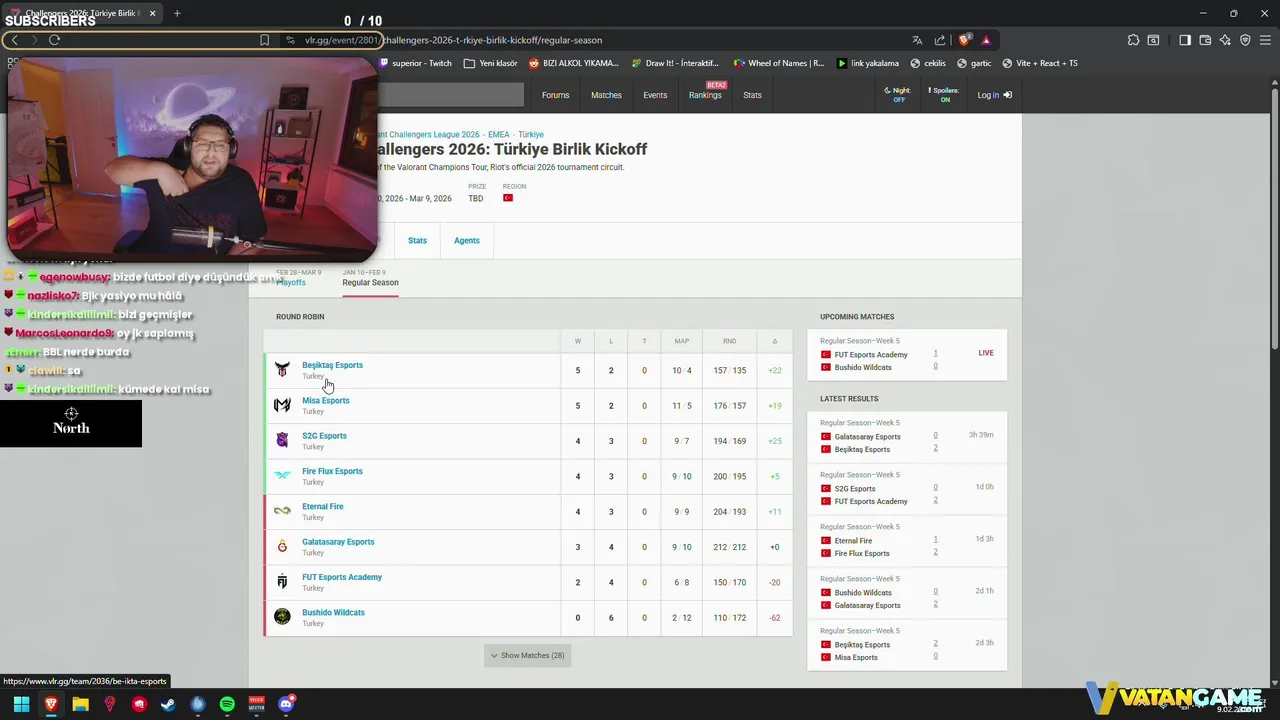Open the Stats item in the top navigation
This screenshot has width=1280, height=720.
[752, 95]
